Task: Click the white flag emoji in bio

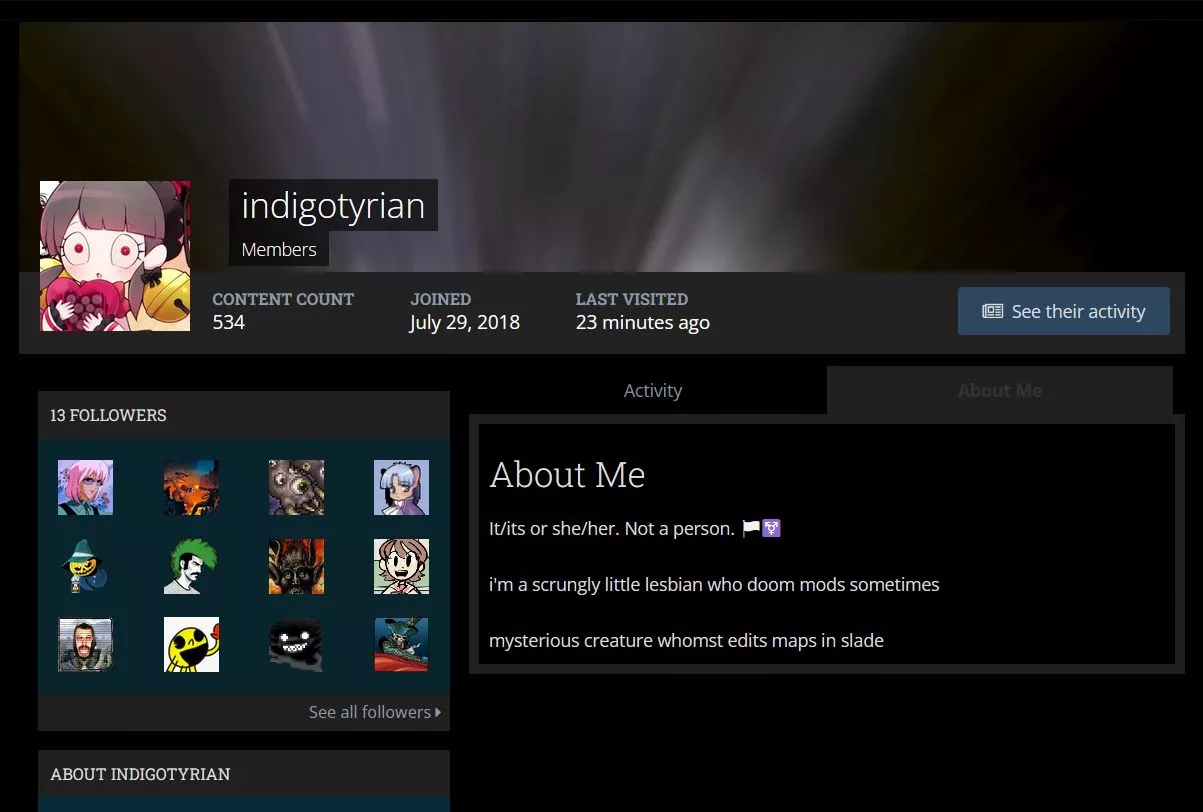Action: (x=751, y=527)
